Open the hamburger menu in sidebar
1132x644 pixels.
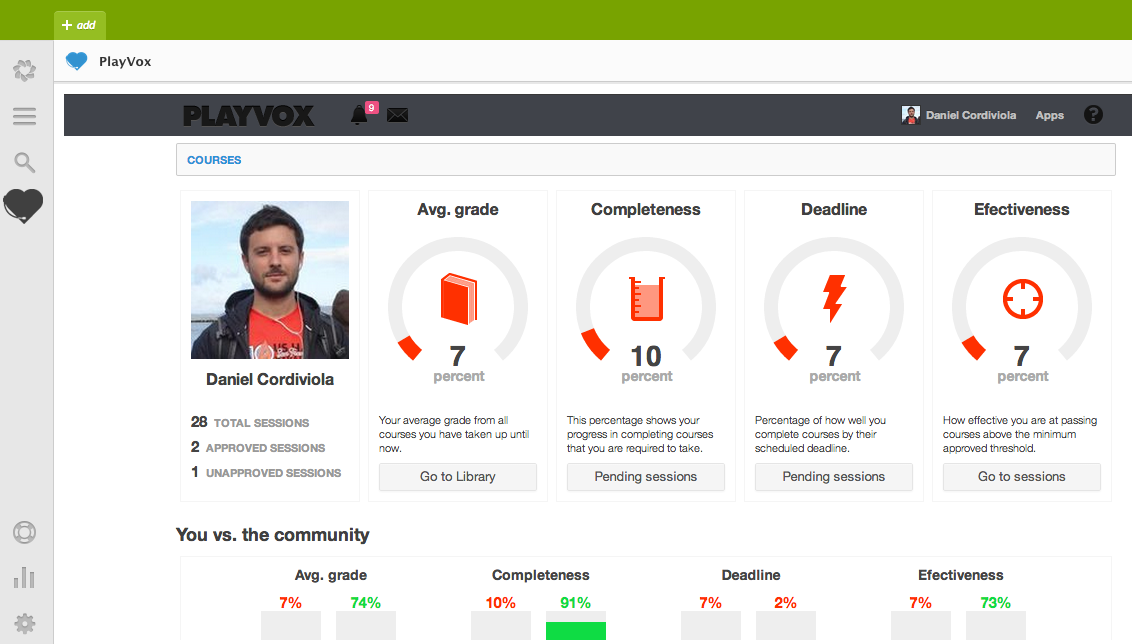pyautogui.click(x=25, y=116)
